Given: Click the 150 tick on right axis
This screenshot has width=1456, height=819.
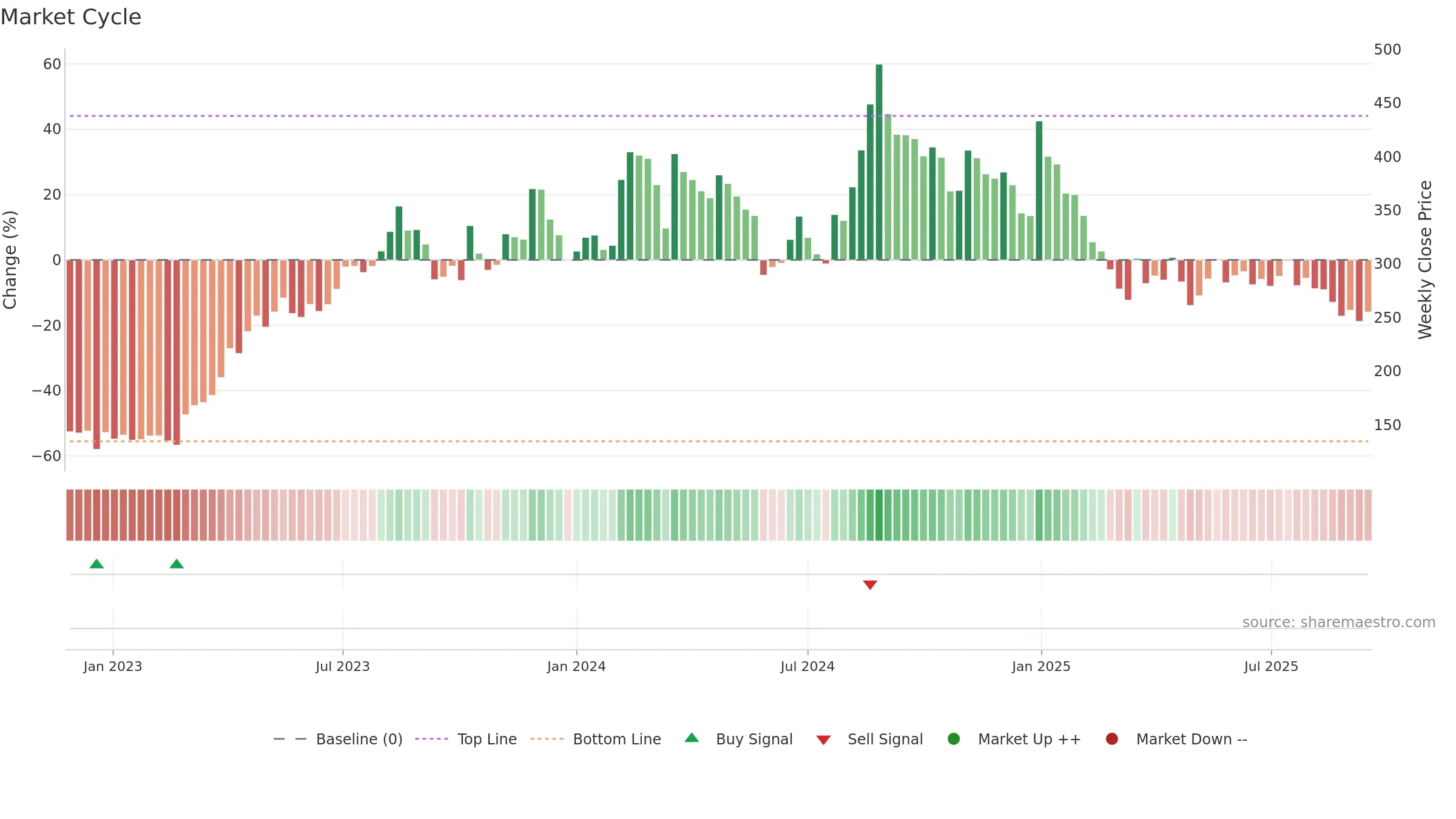Looking at the screenshot, I should [1387, 425].
